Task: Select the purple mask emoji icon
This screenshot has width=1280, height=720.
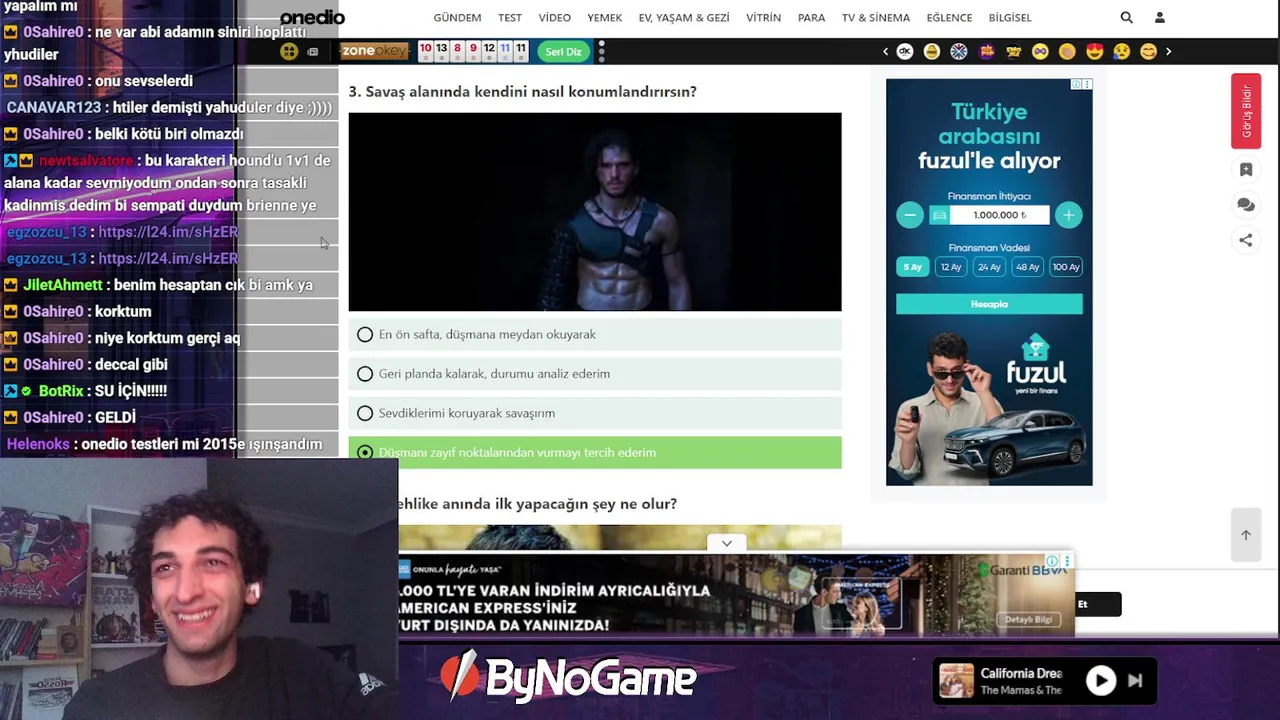Action: click(x=1040, y=51)
